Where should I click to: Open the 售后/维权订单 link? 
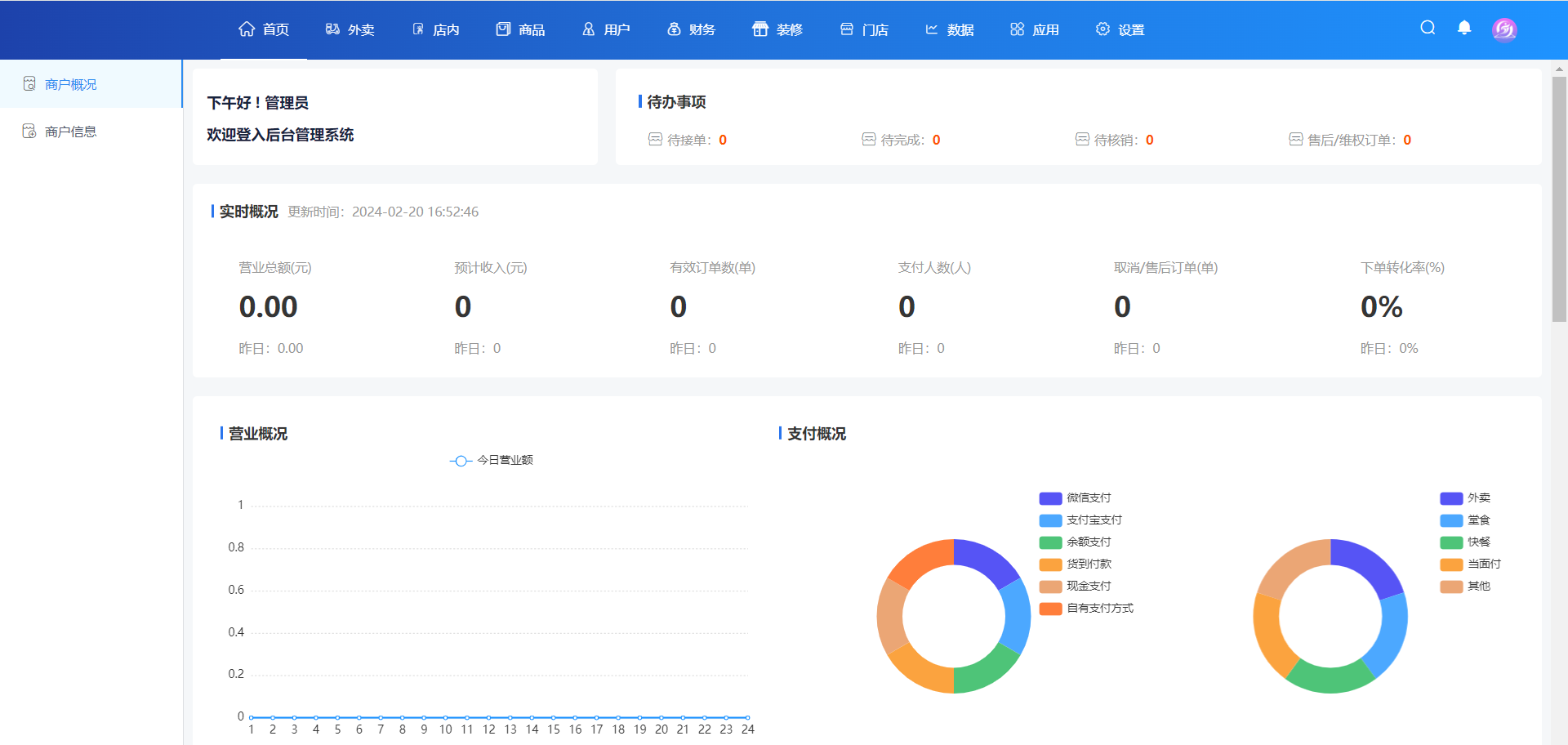point(1351,140)
